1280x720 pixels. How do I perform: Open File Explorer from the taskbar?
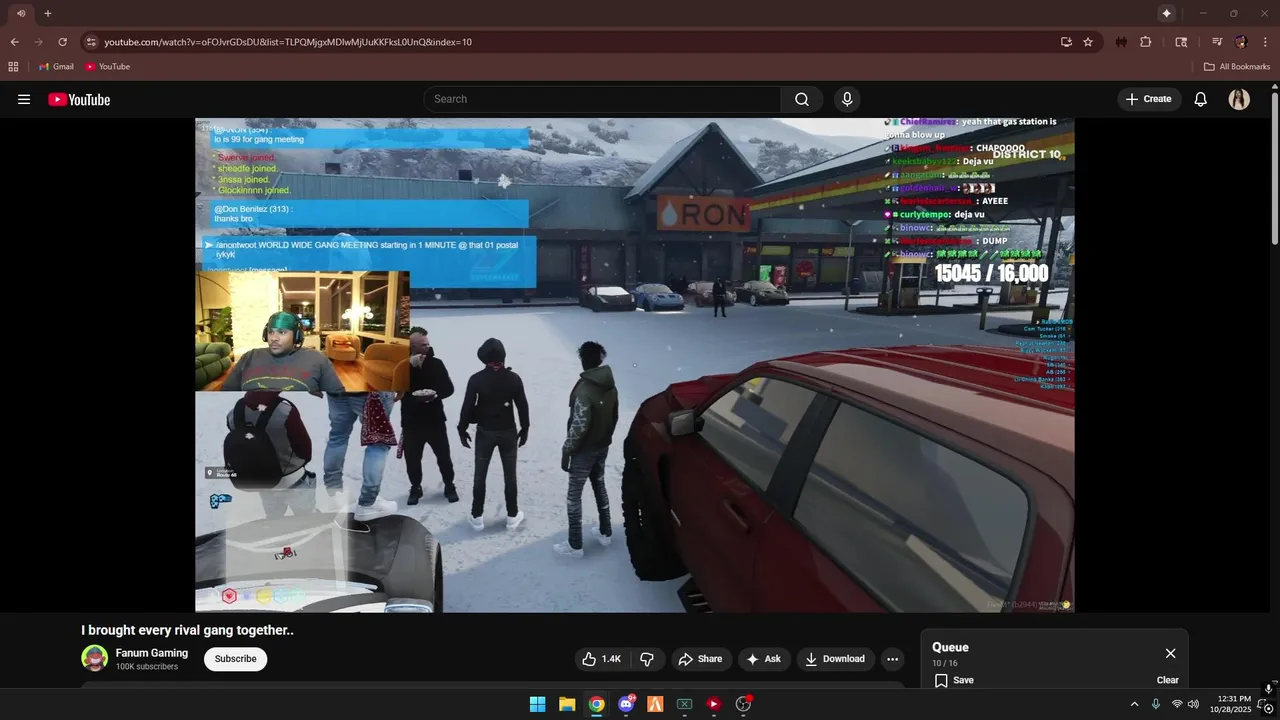567,704
